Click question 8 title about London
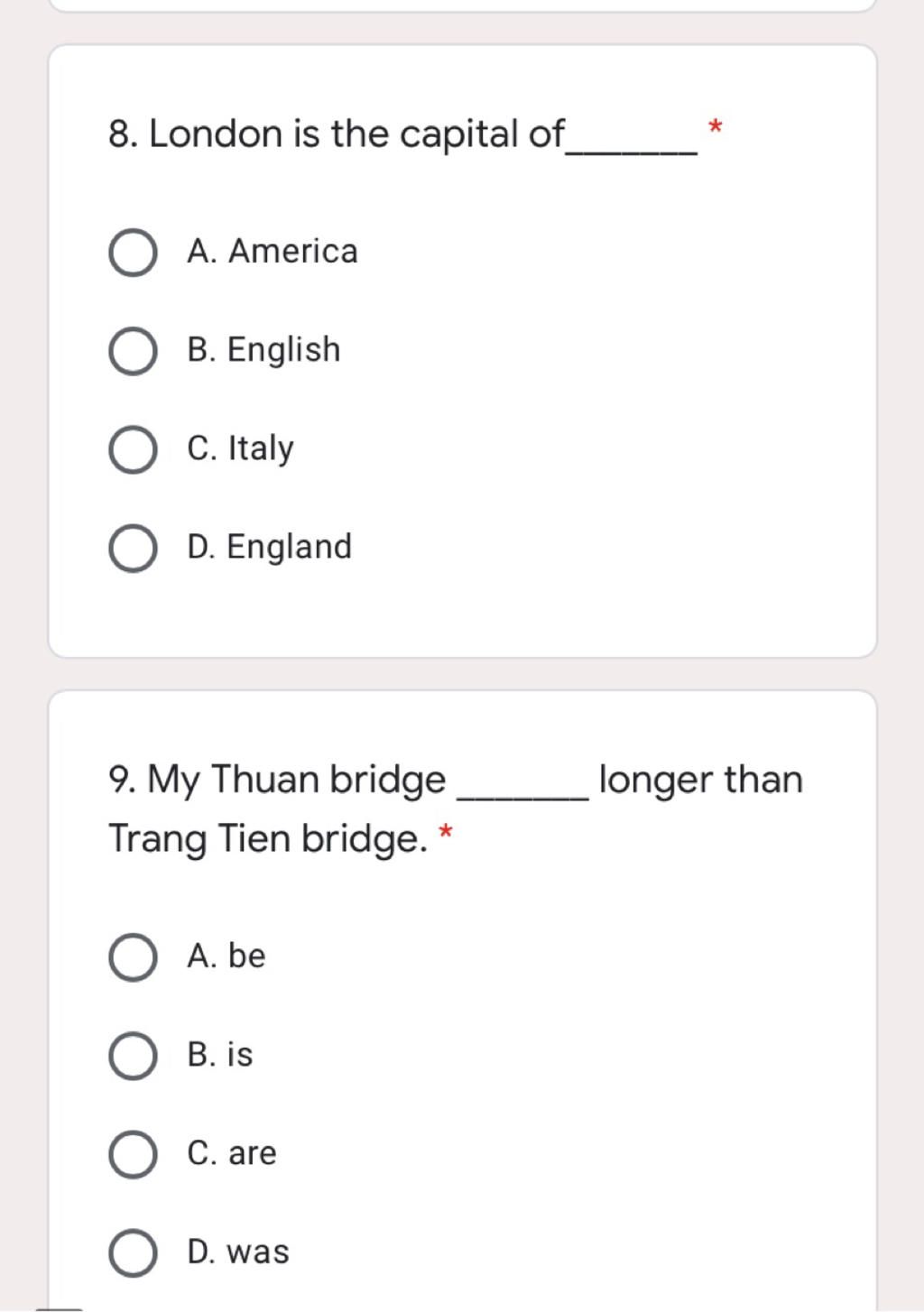 tap(402, 134)
